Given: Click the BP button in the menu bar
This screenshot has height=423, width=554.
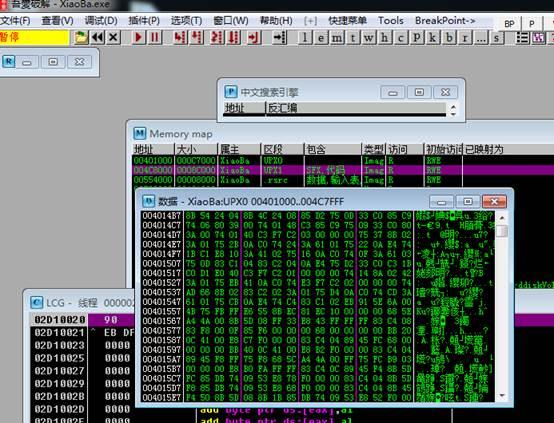Looking at the screenshot, I should (509, 24).
